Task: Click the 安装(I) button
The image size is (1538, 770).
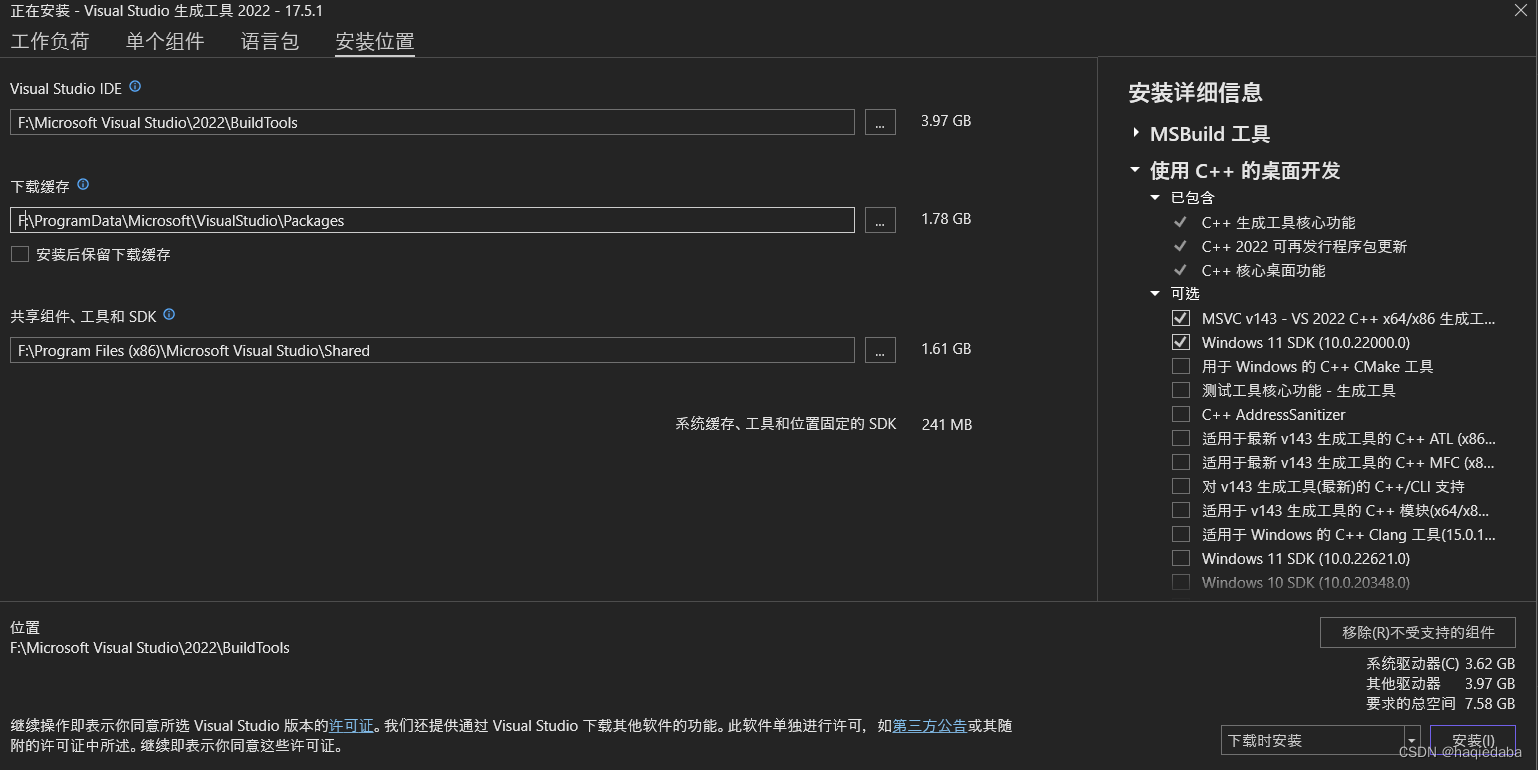Action: (x=1472, y=740)
